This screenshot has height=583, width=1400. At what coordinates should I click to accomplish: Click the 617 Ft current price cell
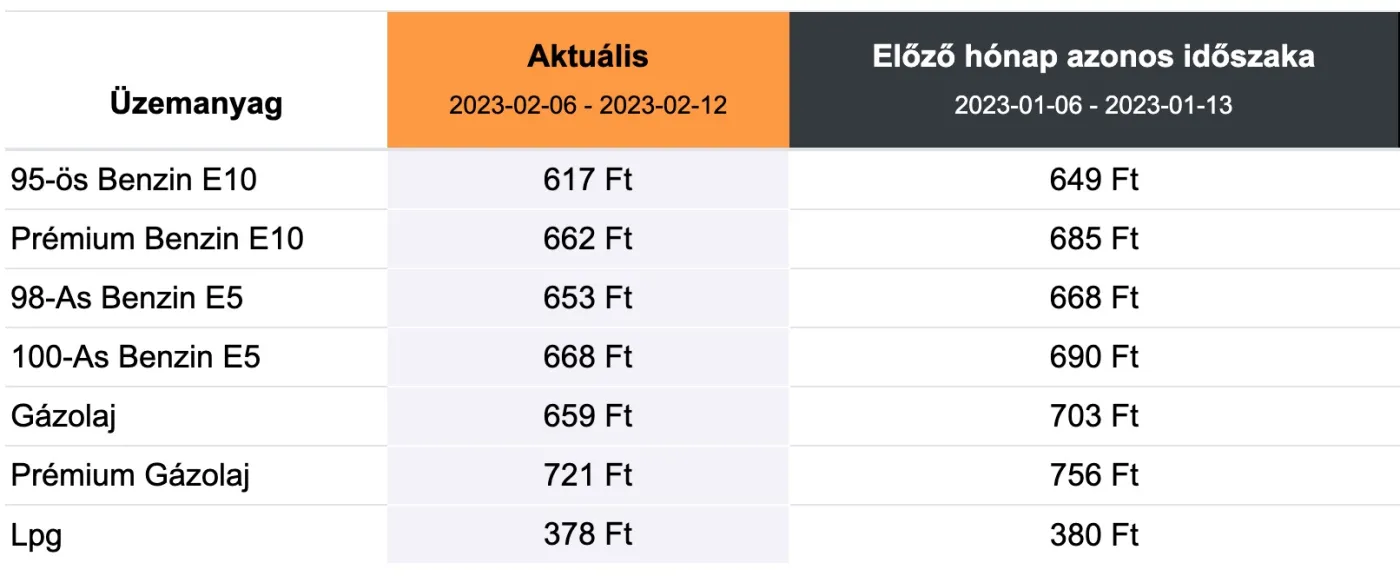click(x=588, y=180)
